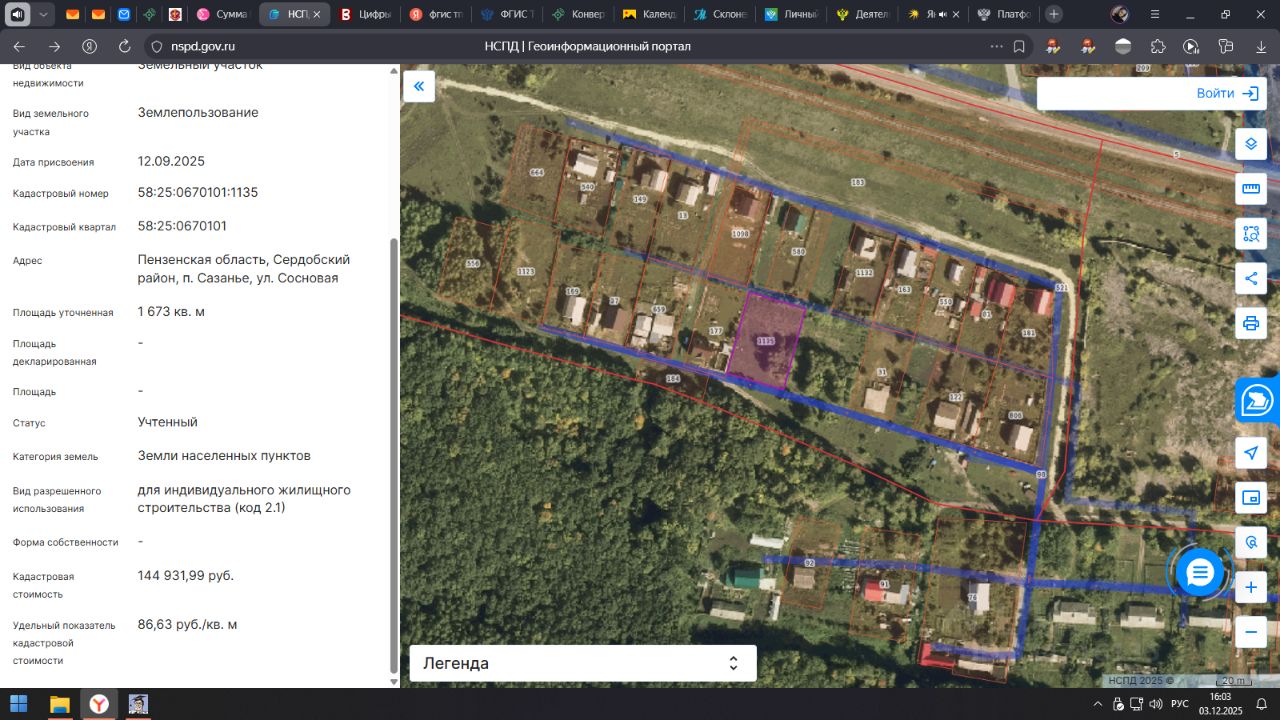
Task: Open the blue side widget tab
Action: (x=1257, y=400)
